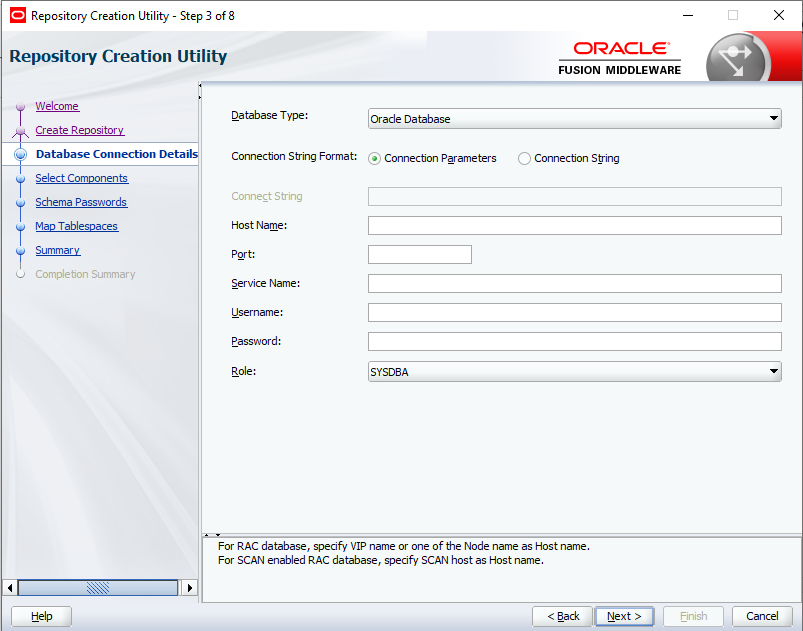Click the Summary step indicator
Viewport: 803px width, 631px height.
pos(21,250)
